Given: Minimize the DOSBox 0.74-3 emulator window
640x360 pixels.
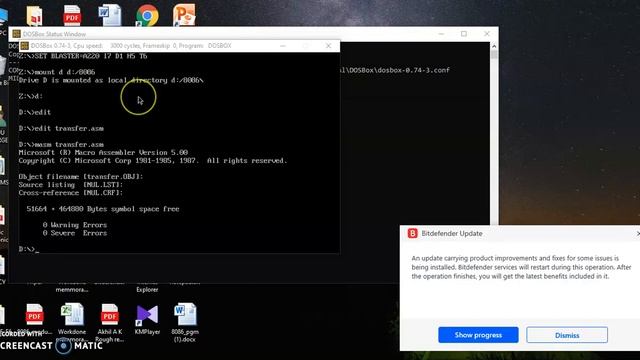Looking at the screenshot, I should coord(283,46).
